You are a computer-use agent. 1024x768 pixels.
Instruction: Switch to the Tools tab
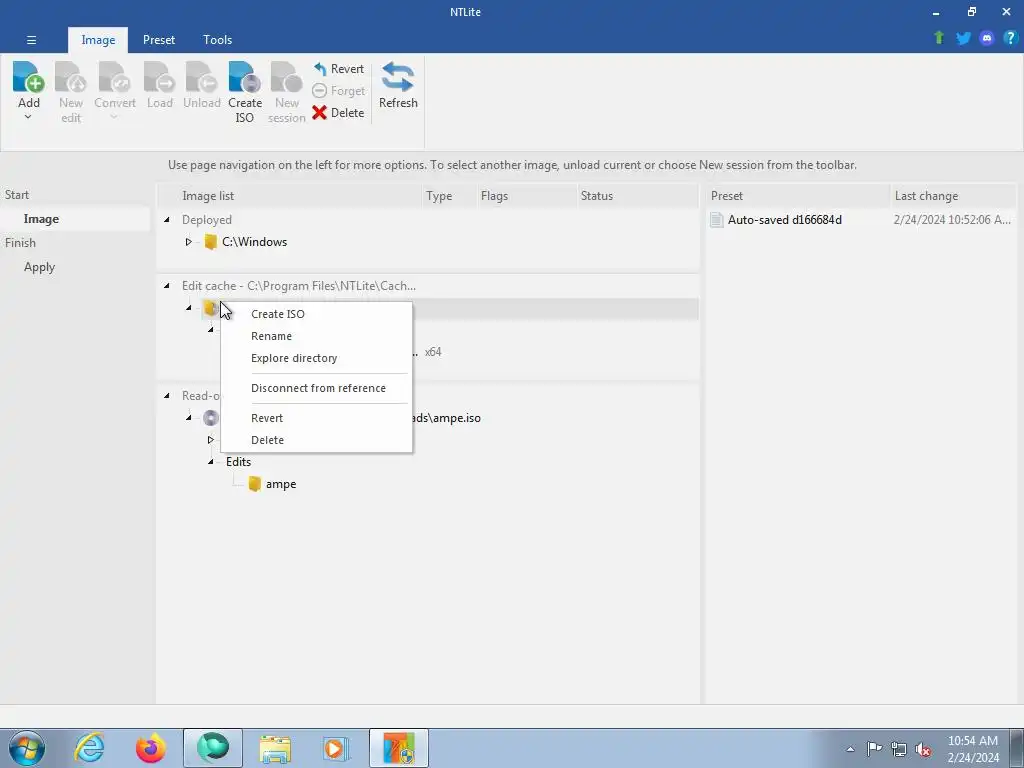[x=217, y=40]
